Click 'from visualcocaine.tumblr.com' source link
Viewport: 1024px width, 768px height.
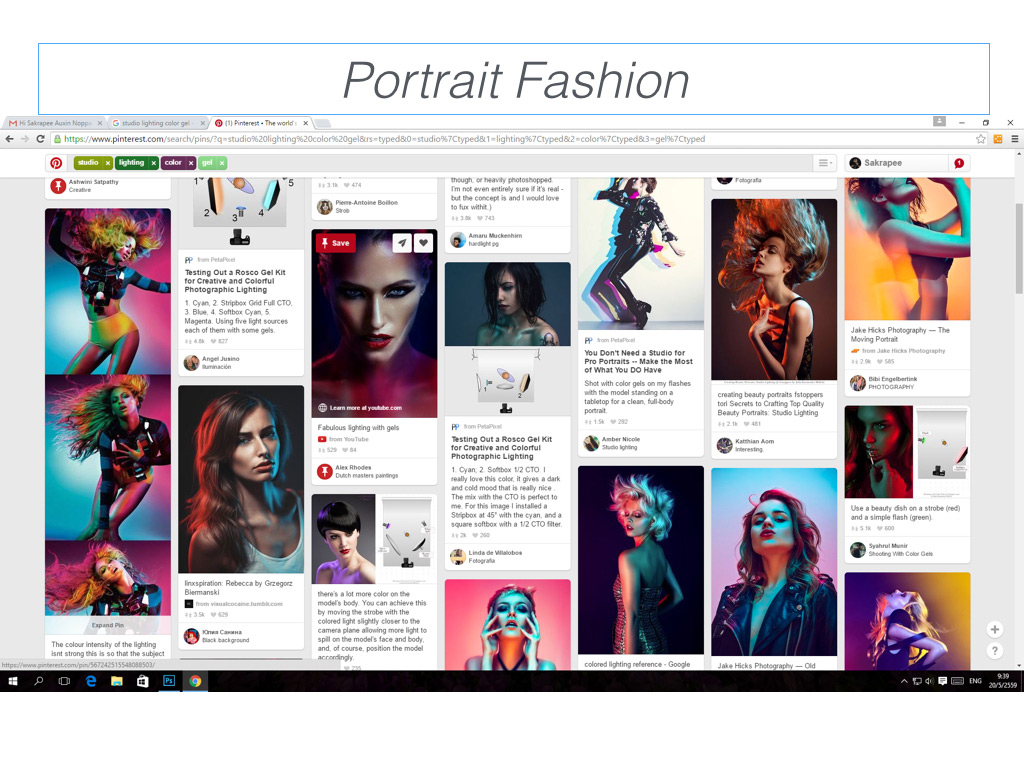point(239,604)
